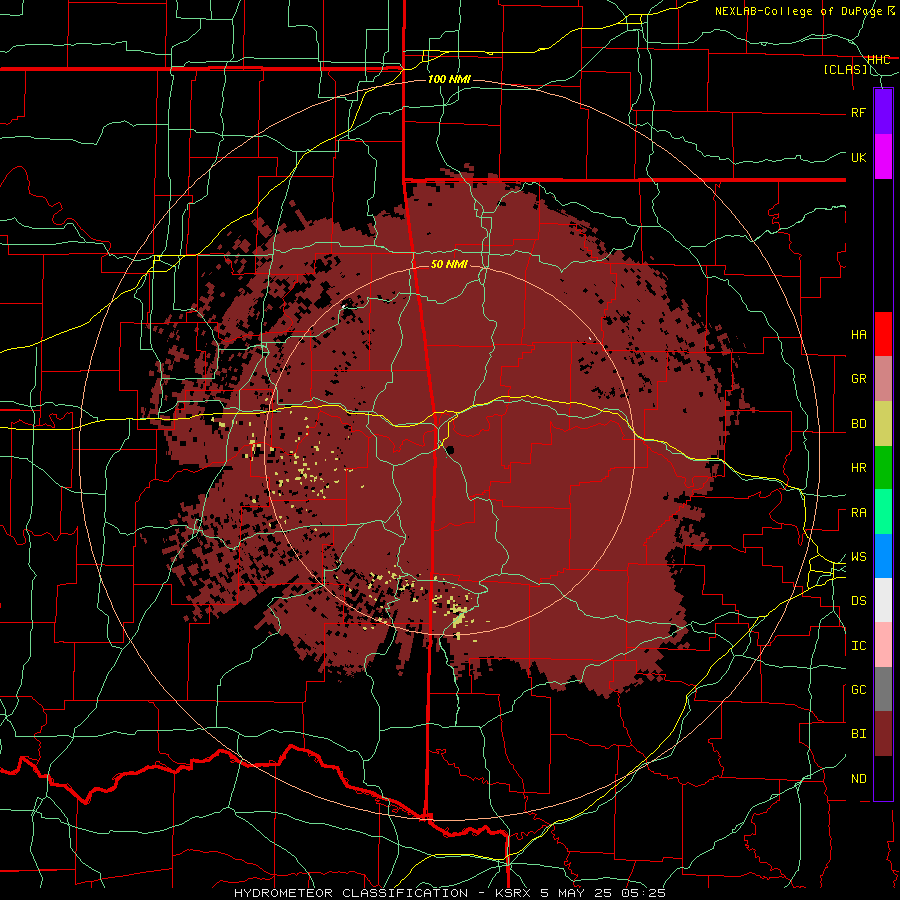The height and width of the screenshot is (900, 900).
Task: Click the [CLAS] legend heading
Action: 845,70
